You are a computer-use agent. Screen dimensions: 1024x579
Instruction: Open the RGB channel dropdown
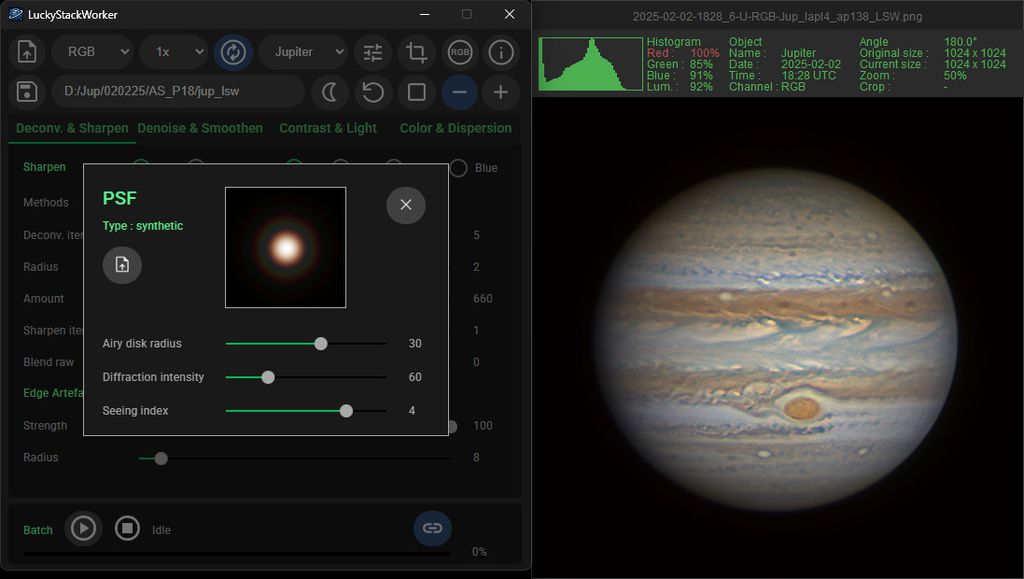pyautogui.click(x=93, y=52)
